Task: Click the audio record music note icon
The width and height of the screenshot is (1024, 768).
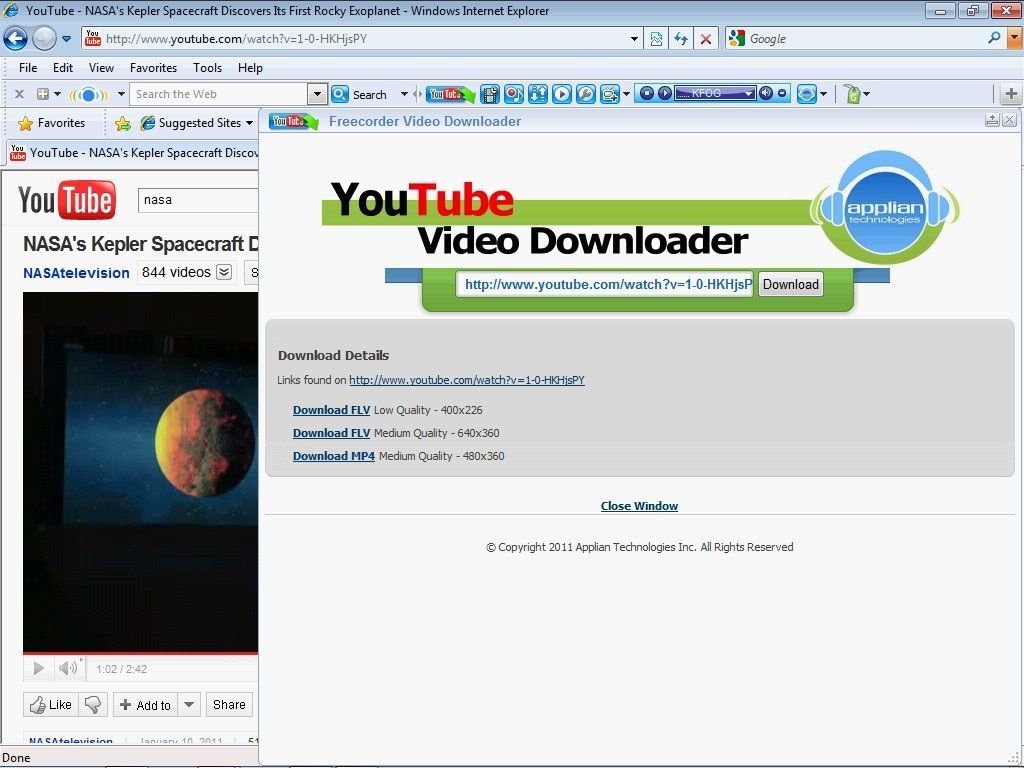Action: point(514,94)
